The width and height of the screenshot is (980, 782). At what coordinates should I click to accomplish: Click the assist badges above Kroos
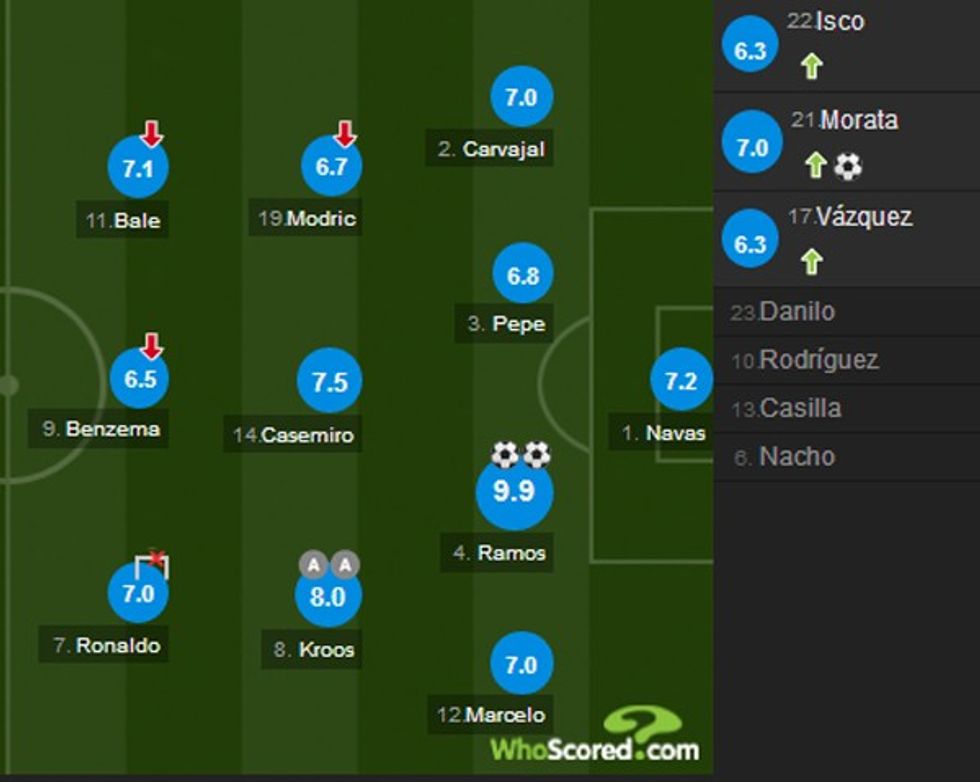pos(329,566)
